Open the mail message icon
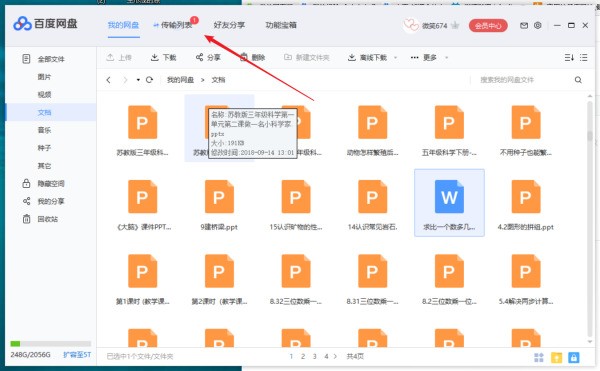The height and width of the screenshot is (371, 600). [x=524, y=26]
